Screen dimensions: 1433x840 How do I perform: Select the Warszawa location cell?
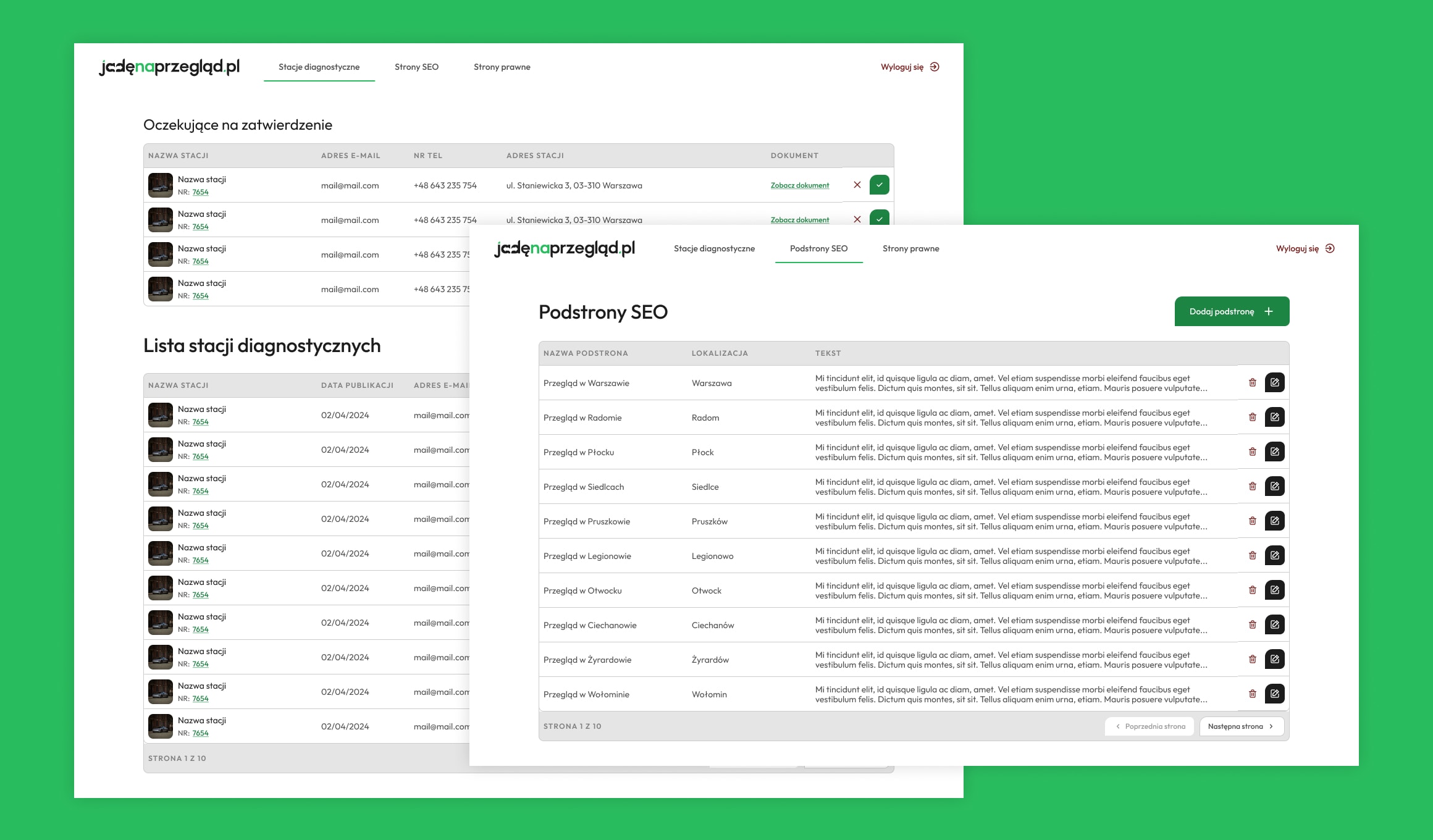coord(712,383)
